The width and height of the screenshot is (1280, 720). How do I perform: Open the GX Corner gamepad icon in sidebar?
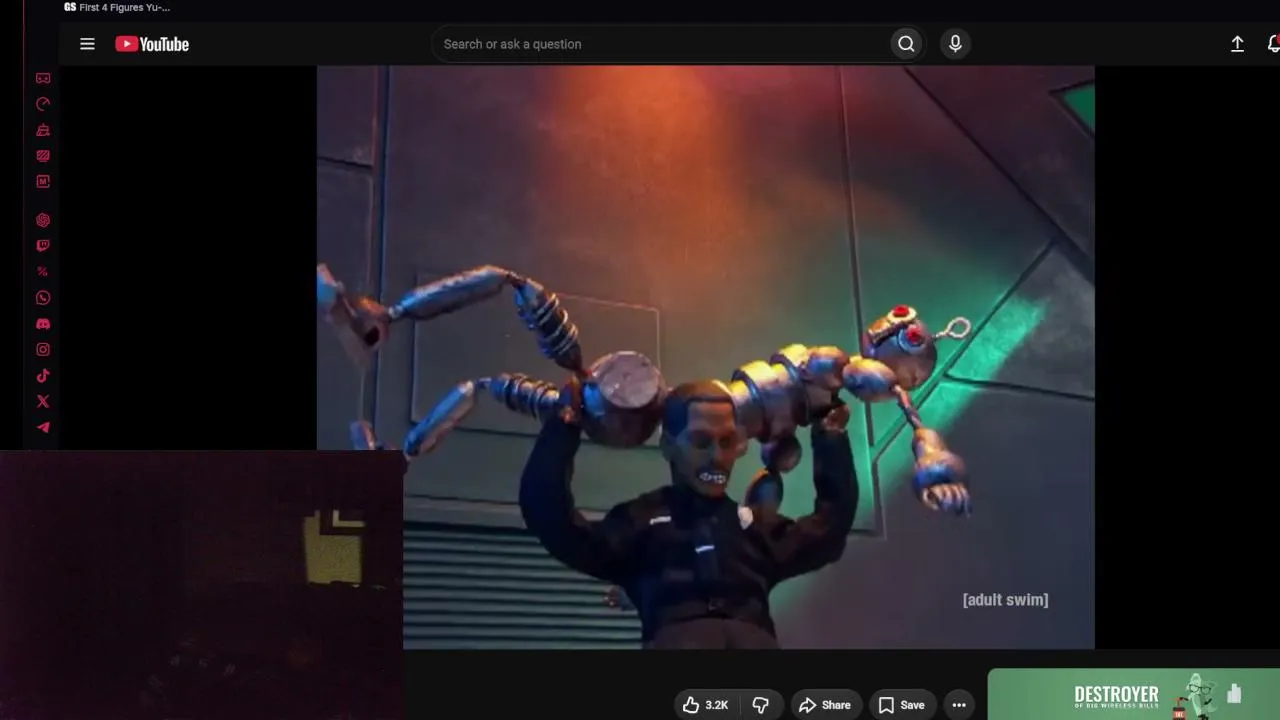tap(43, 78)
